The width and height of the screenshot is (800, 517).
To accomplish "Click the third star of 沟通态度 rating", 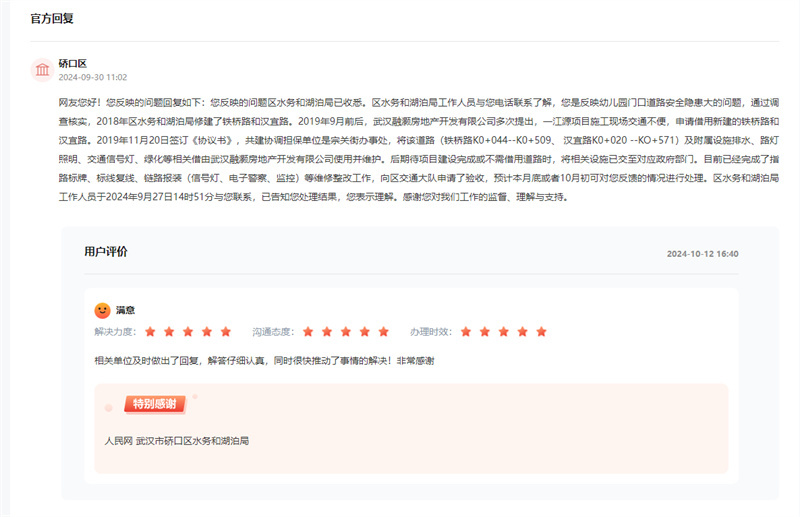I will pyautogui.click(x=346, y=331).
